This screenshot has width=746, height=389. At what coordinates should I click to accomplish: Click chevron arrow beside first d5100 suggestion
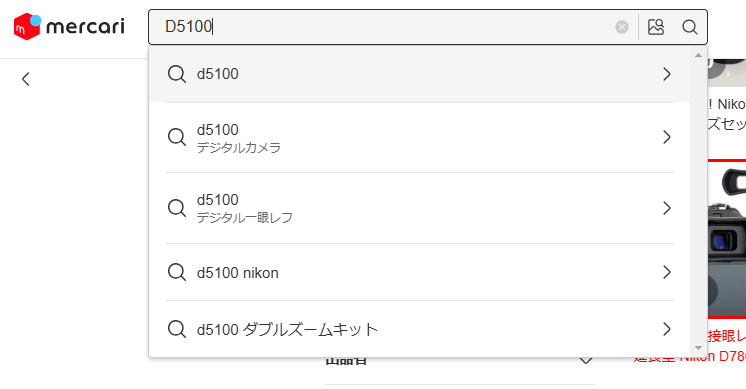[x=667, y=74]
